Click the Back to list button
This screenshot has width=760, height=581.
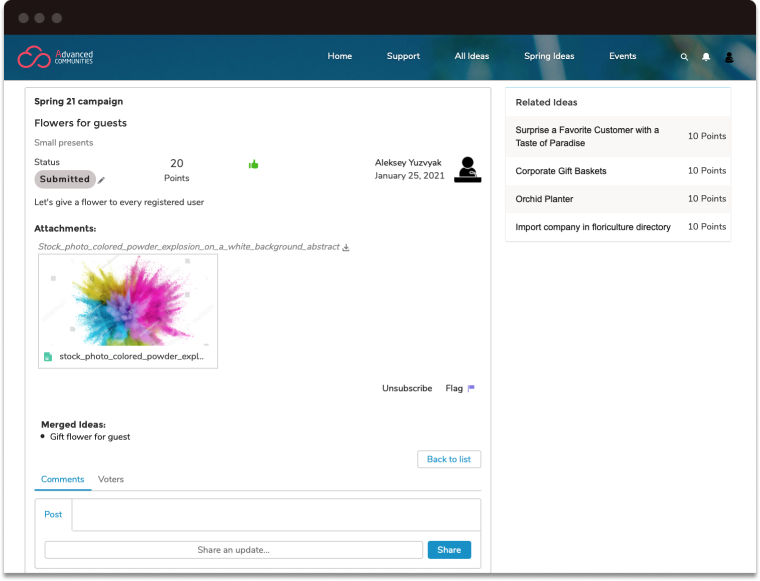[x=449, y=459]
